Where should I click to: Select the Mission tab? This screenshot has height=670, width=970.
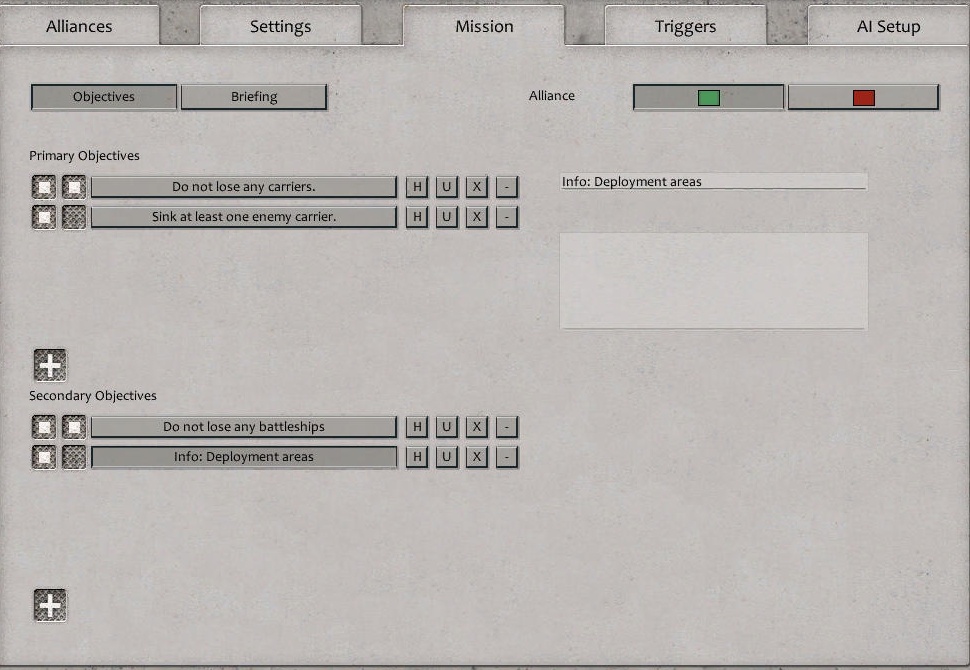pyautogui.click(x=484, y=26)
